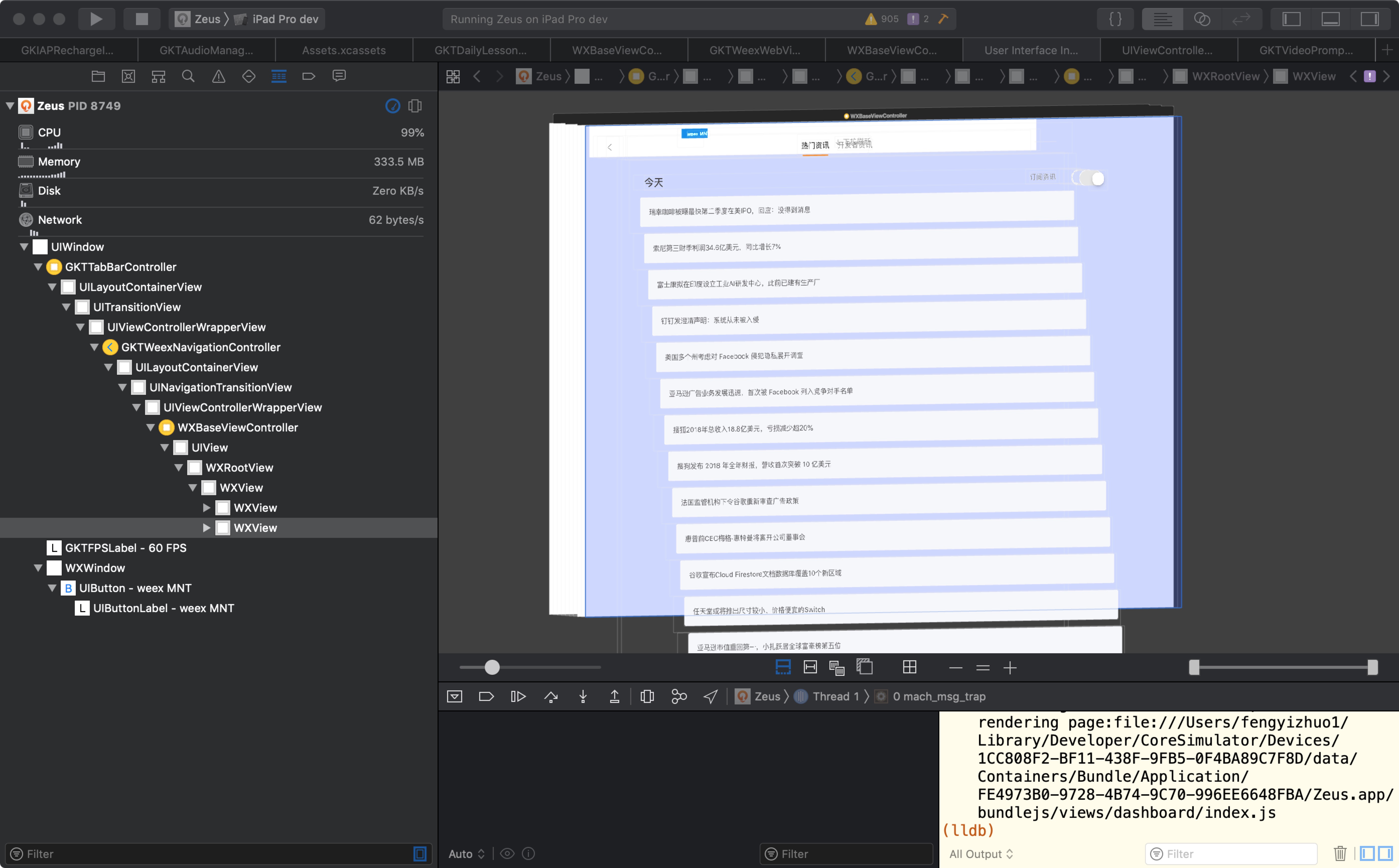This screenshot has height=868, width=1399.
Task: Select the GKTFPSLabel - 60 FPS row
Action: point(125,548)
